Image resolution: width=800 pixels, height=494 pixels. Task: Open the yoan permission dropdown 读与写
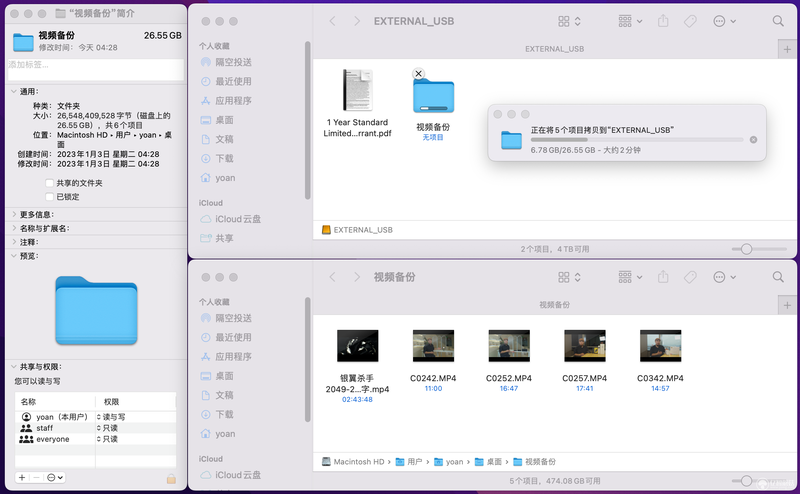(x=111, y=417)
